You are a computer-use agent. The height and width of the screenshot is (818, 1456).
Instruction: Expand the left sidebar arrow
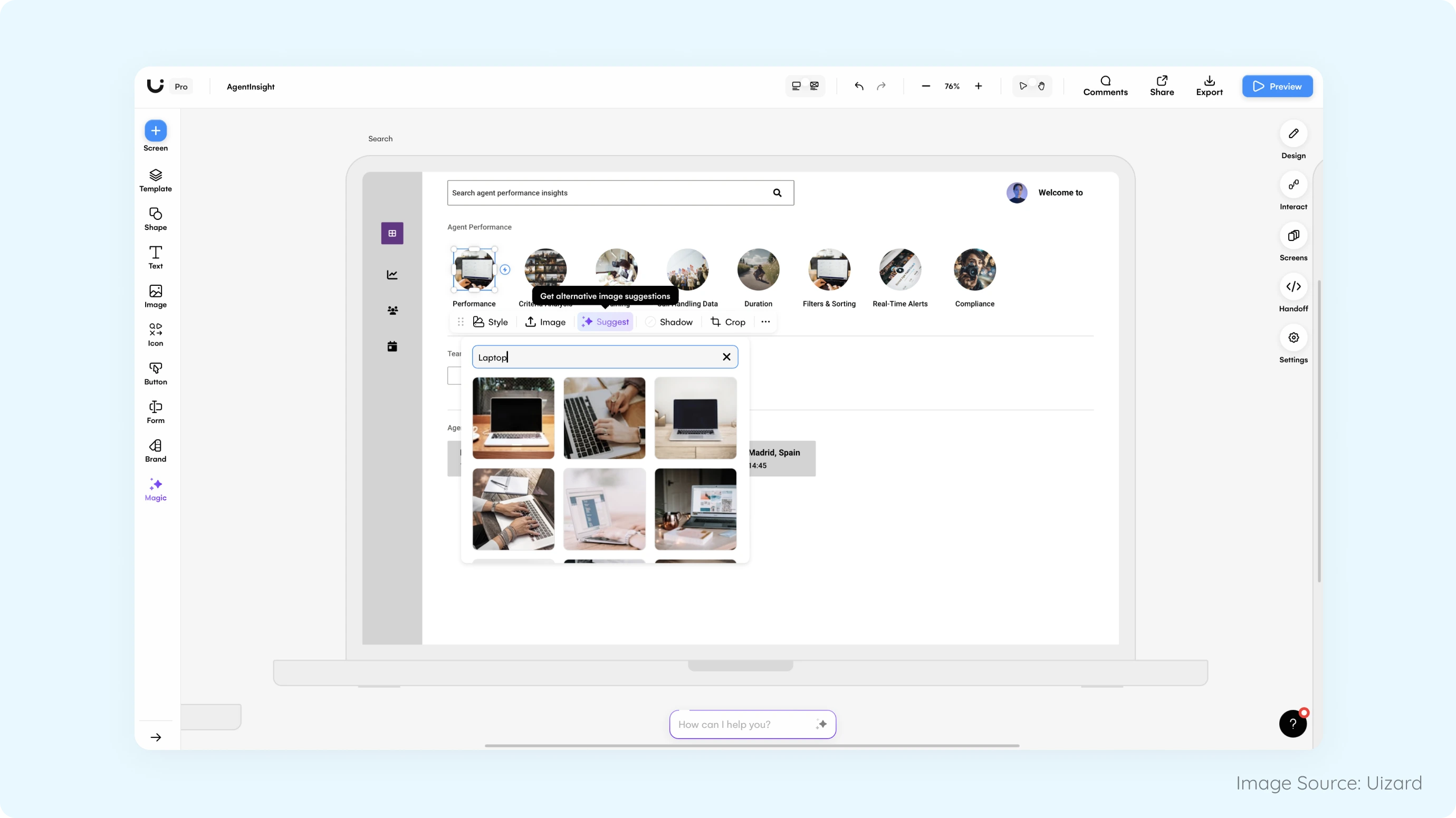click(156, 737)
